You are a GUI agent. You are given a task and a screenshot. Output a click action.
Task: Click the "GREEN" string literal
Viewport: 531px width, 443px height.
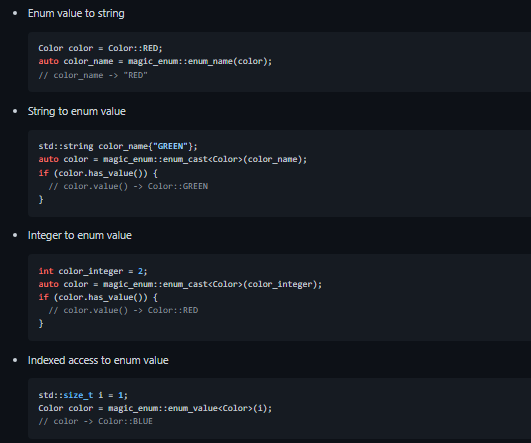170,146
